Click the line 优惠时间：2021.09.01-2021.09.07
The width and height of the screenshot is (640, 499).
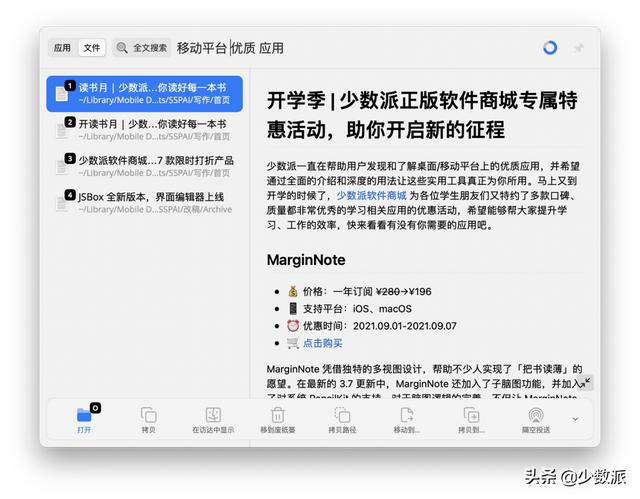(380, 326)
